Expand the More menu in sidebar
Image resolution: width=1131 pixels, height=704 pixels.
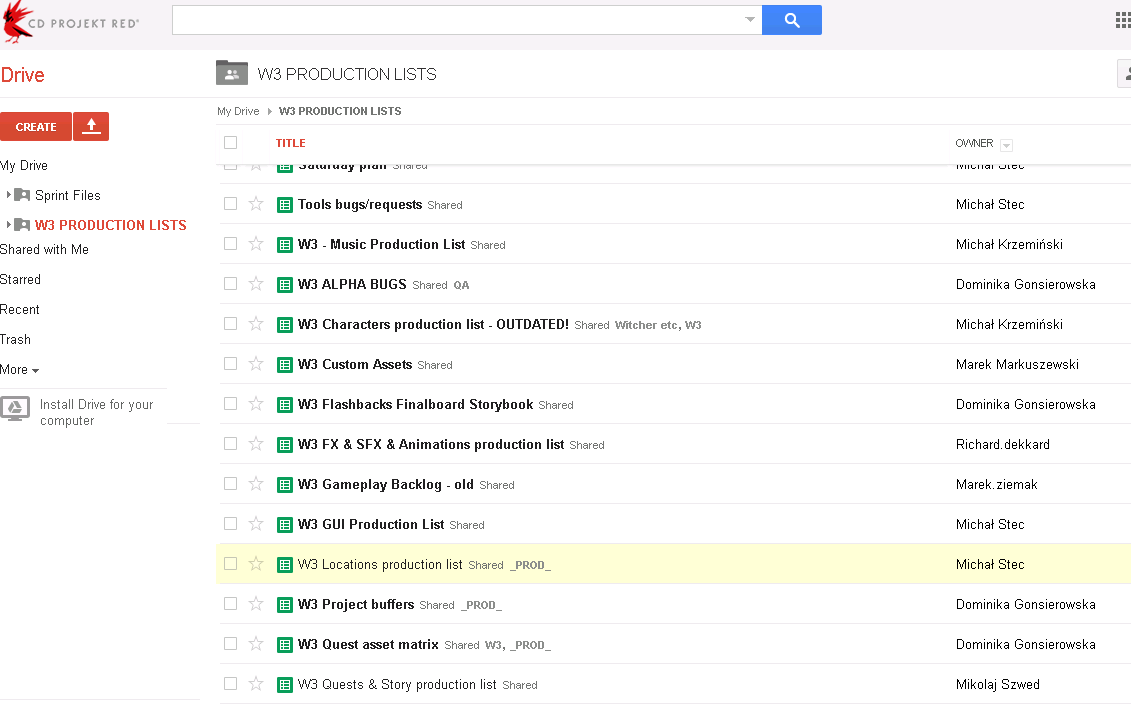(x=20, y=369)
